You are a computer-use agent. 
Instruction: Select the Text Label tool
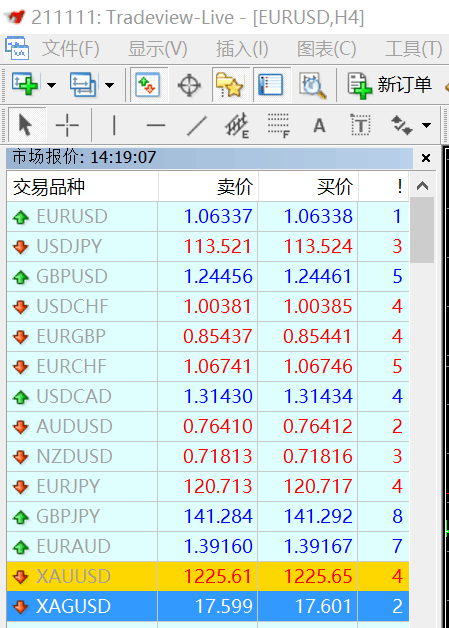coord(360,125)
